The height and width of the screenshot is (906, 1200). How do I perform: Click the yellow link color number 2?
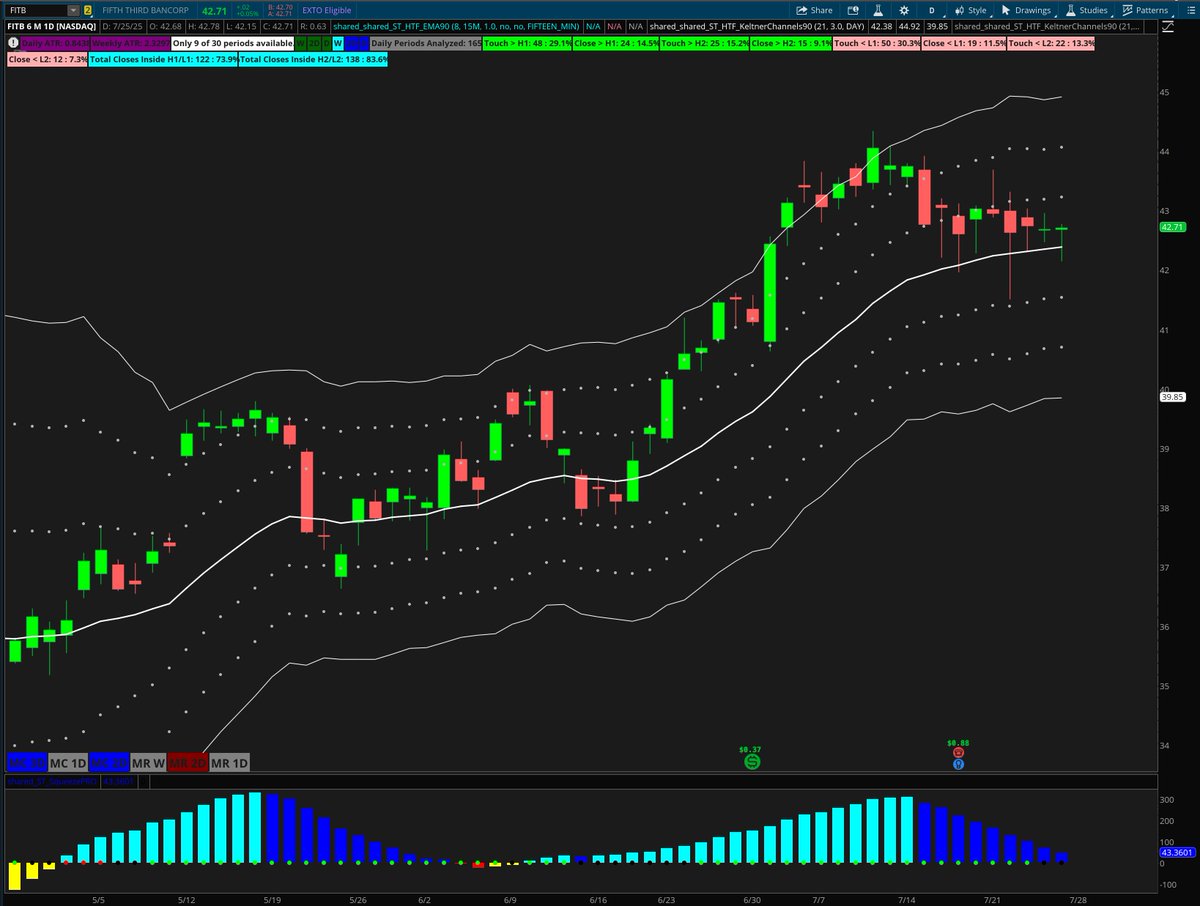(x=88, y=10)
